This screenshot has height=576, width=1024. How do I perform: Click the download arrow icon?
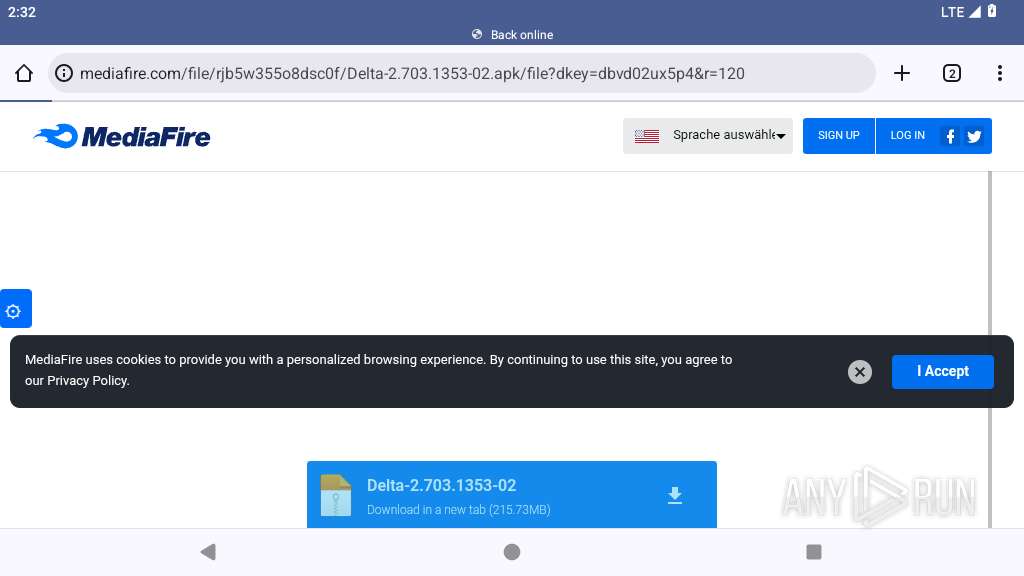(x=675, y=496)
